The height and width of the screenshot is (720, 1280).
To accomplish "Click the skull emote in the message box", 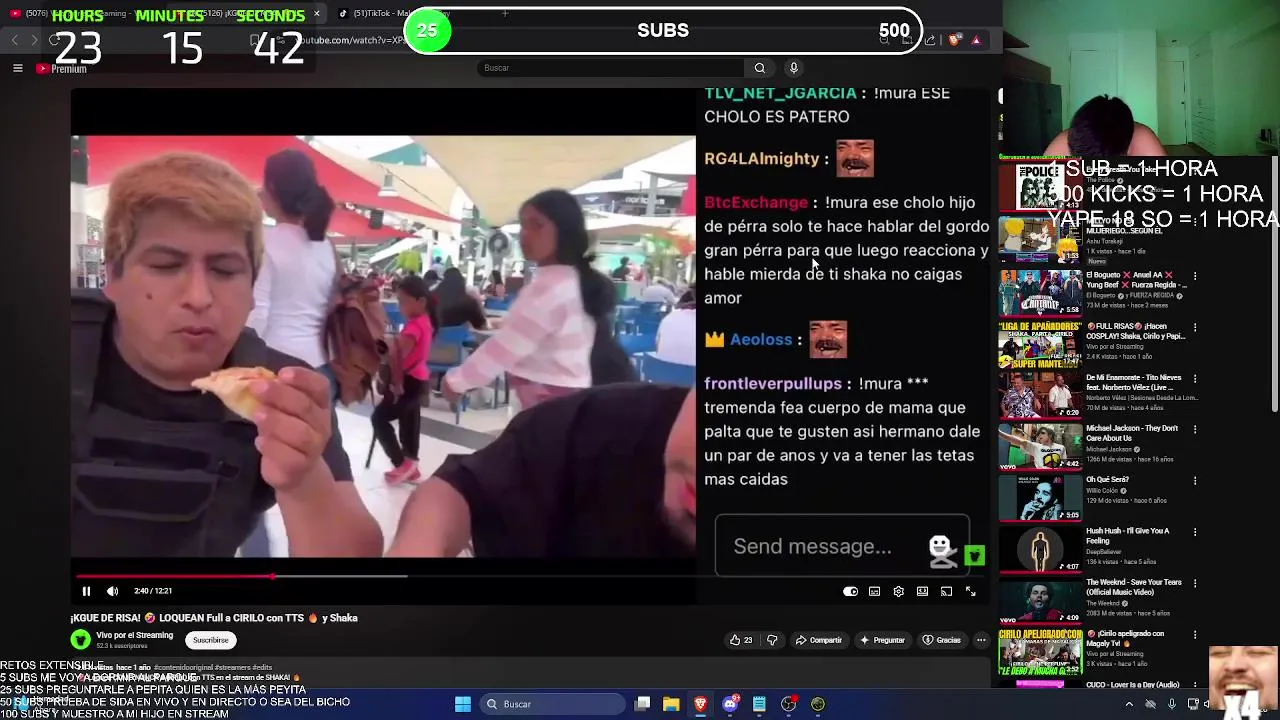I will [941, 550].
